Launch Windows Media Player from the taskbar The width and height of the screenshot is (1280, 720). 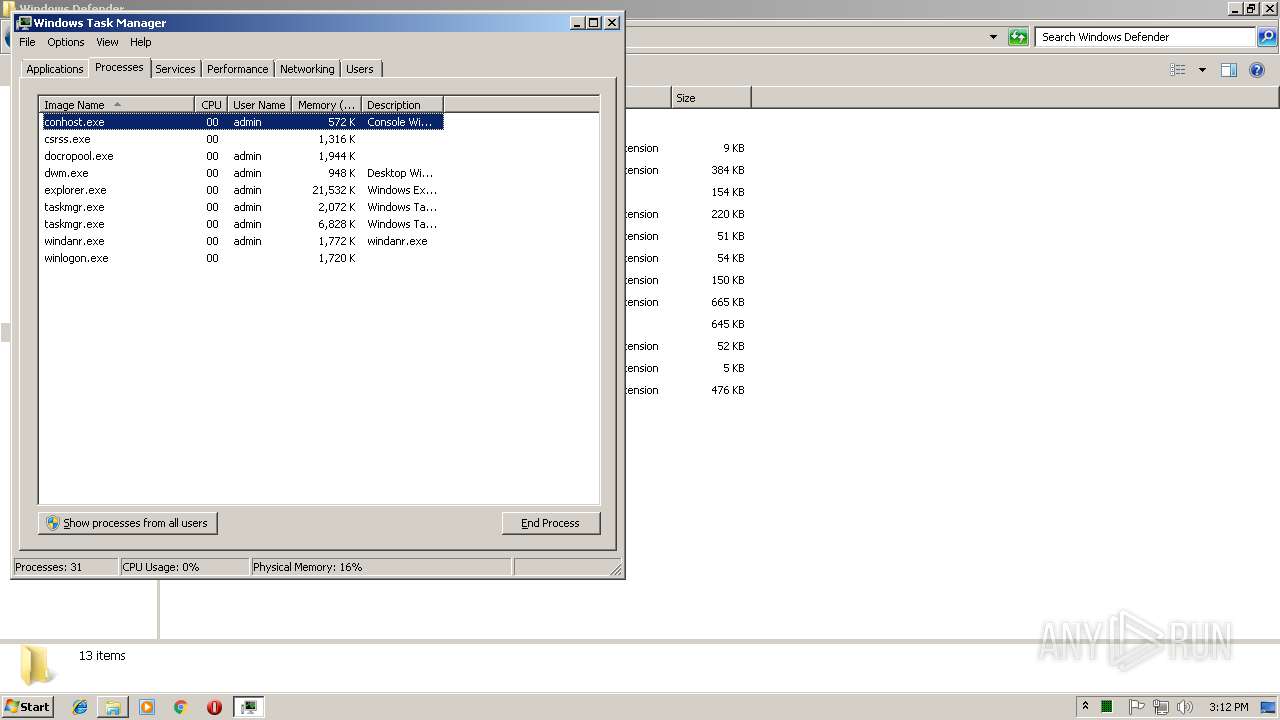click(147, 707)
